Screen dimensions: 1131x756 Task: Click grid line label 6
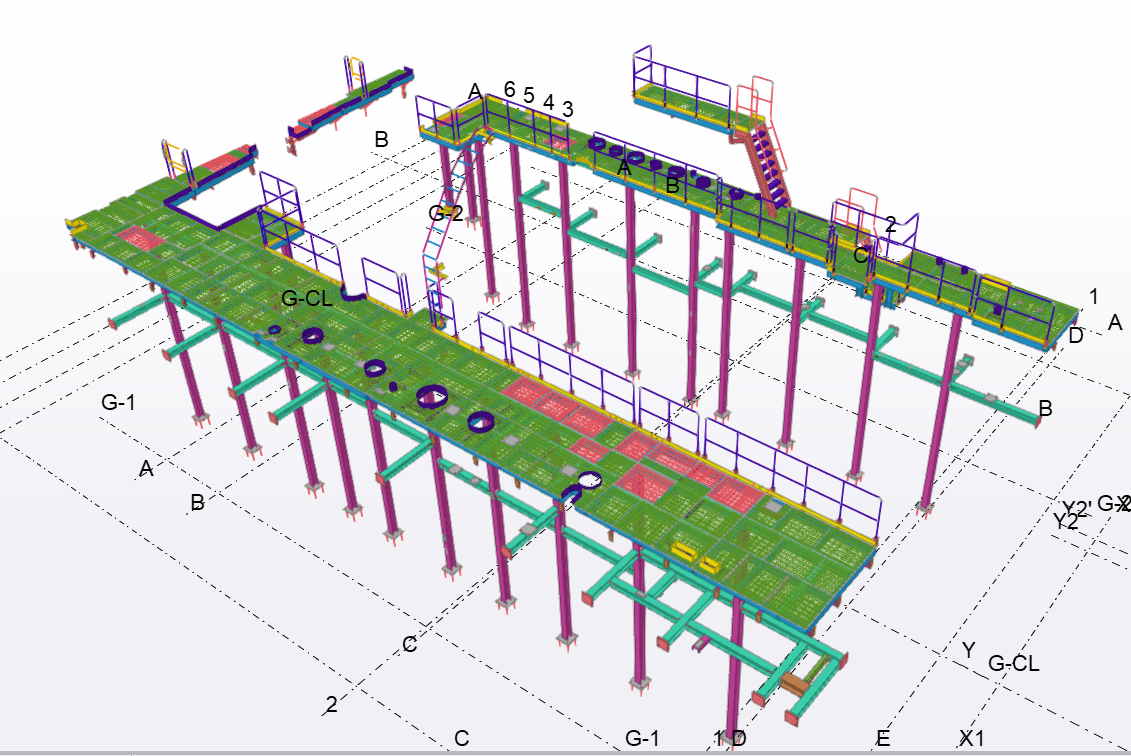click(509, 89)
